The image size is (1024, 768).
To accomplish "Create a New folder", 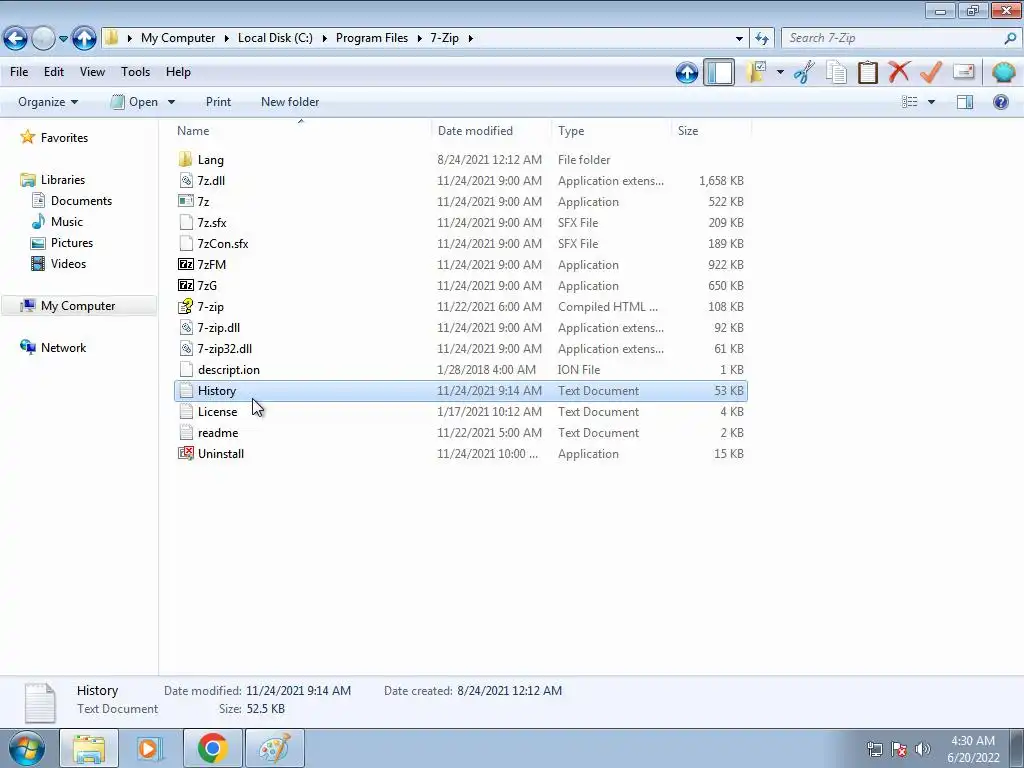I will (290, 102).
